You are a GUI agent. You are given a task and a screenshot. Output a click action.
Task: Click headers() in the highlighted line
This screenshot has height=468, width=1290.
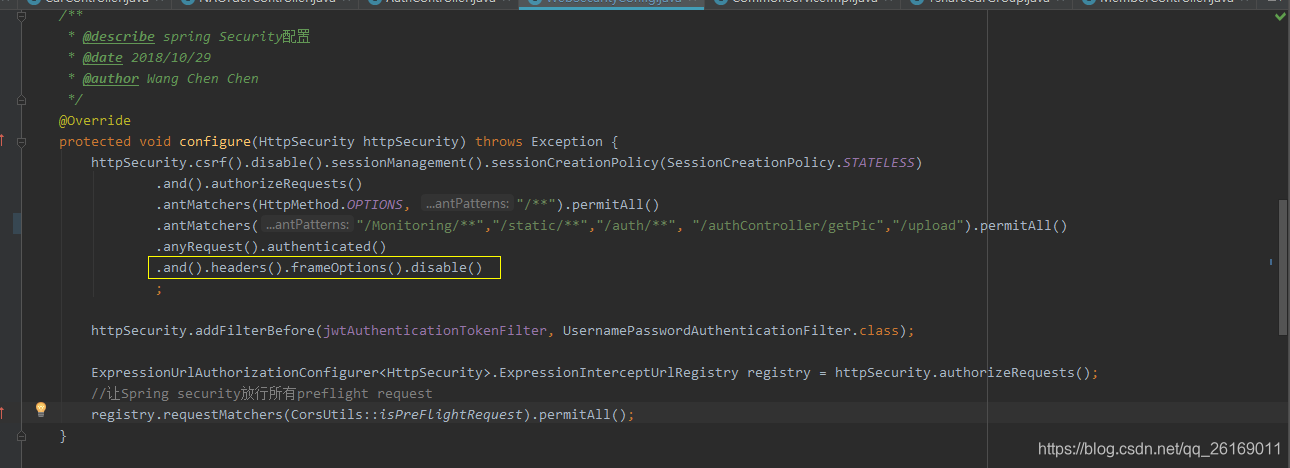[247, 267]
